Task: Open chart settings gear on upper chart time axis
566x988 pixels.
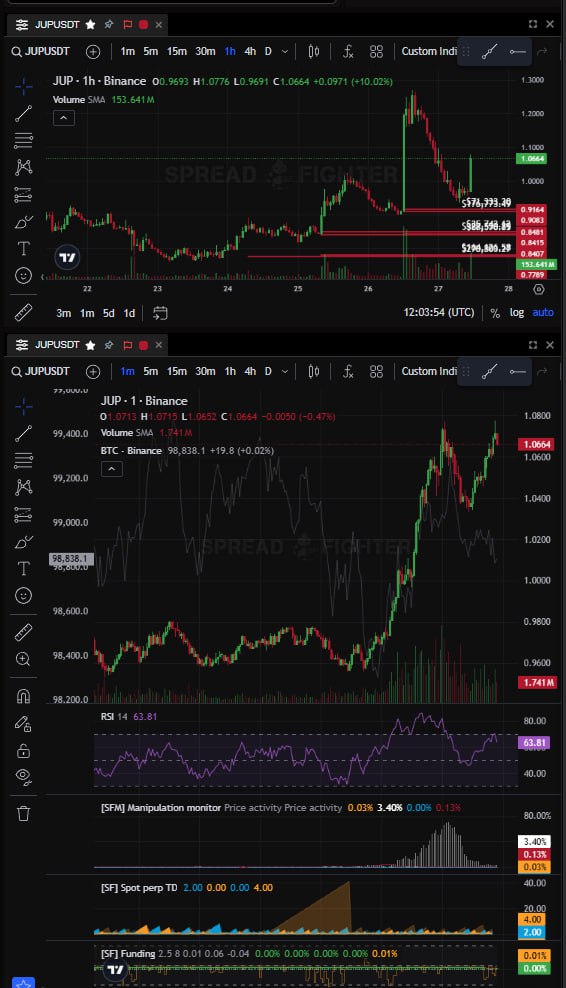Action: (538, 289)
